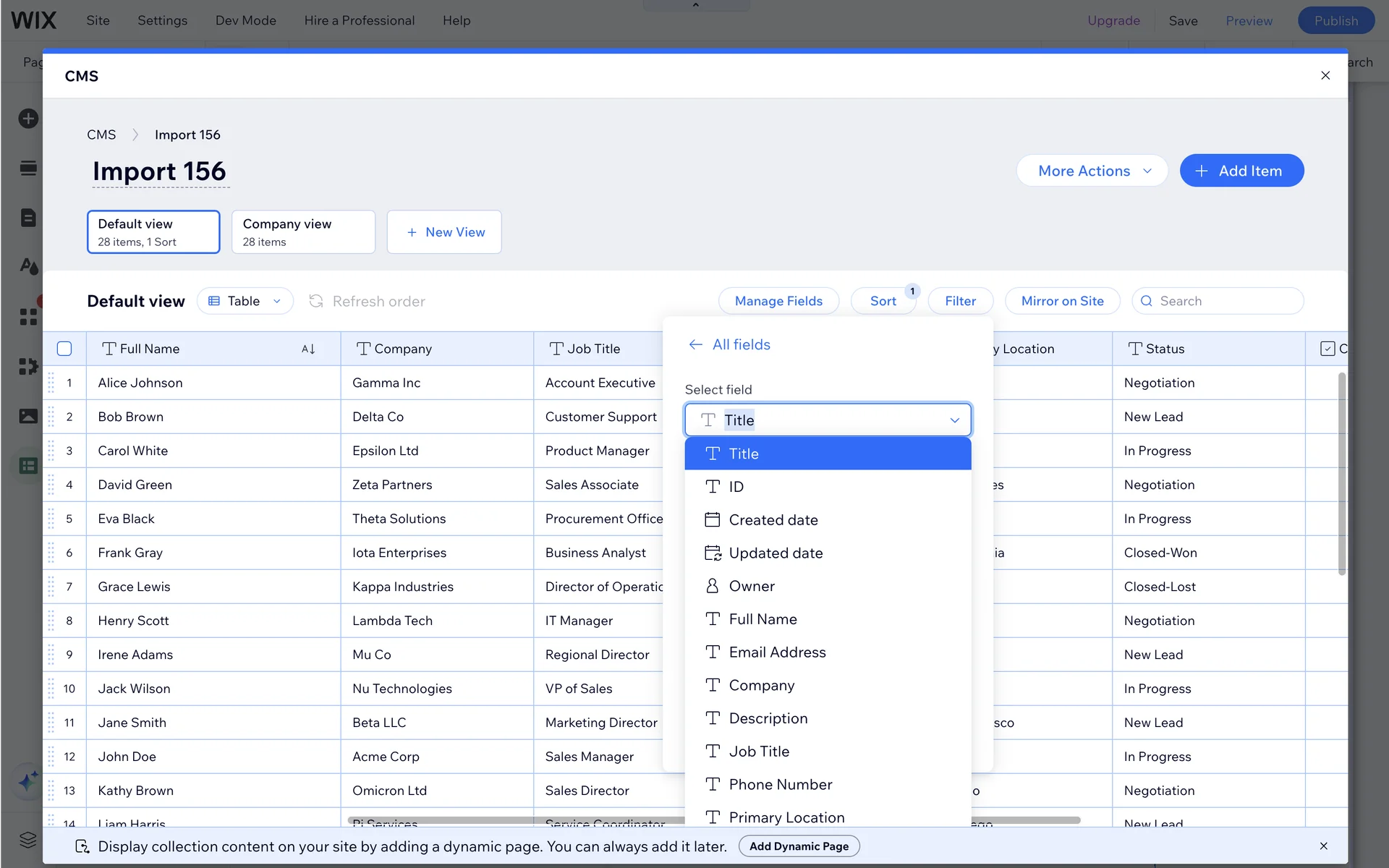Screen dimensions: 1389x868
Task: Open the Dev Mode menu
Action: click(245, 20)
